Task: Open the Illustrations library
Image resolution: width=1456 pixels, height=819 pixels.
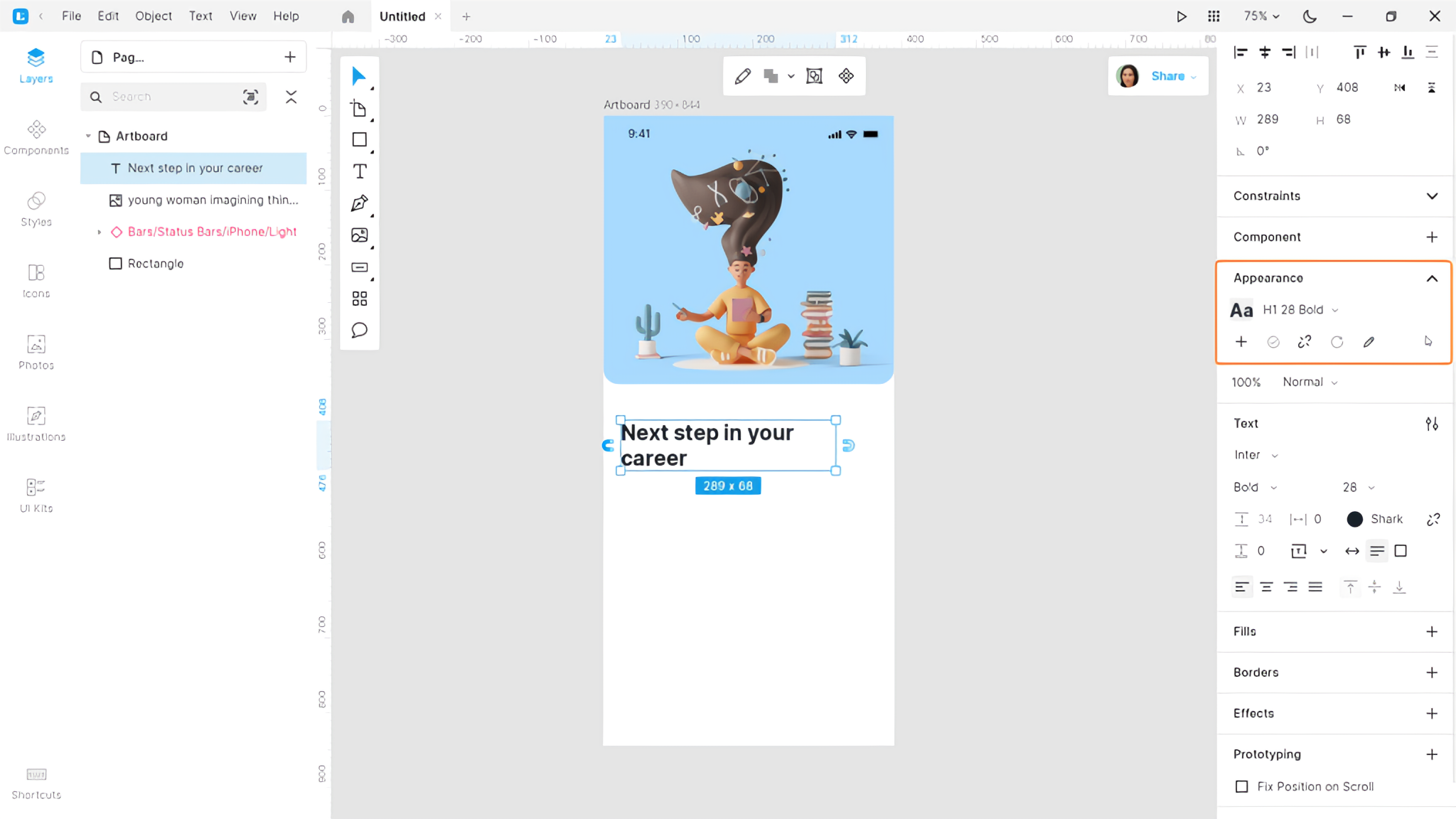Action: 36,423
